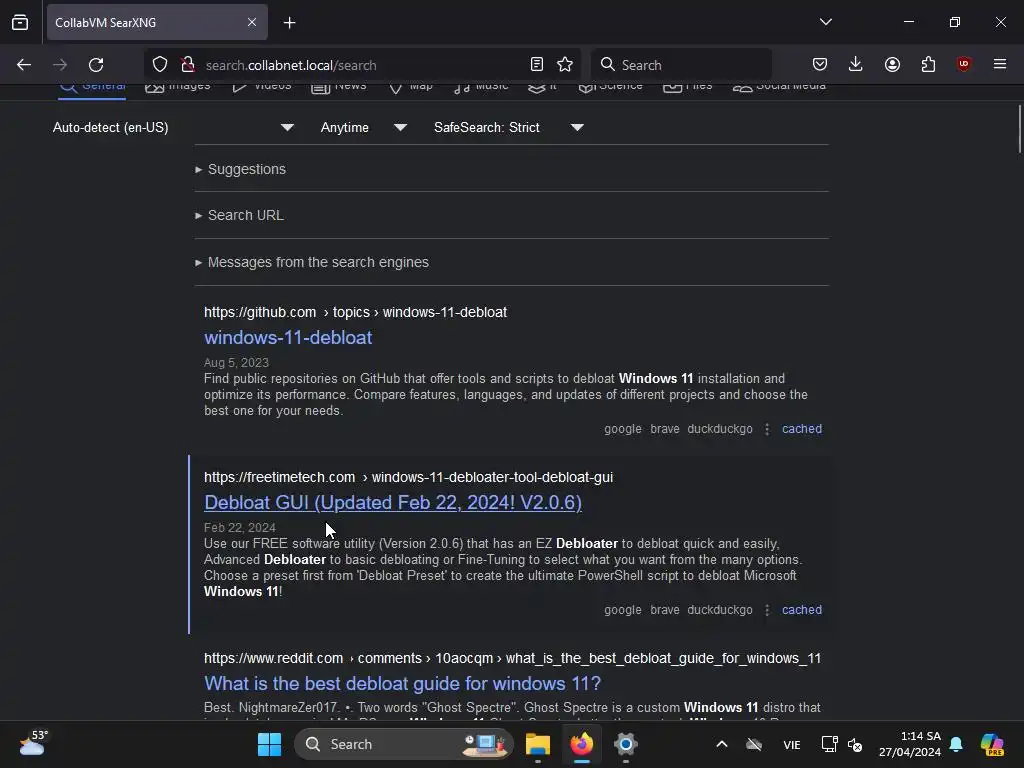Switch to Videos search tab
1024x768 pixels.
pyautogui.click(x=261, y=88)
